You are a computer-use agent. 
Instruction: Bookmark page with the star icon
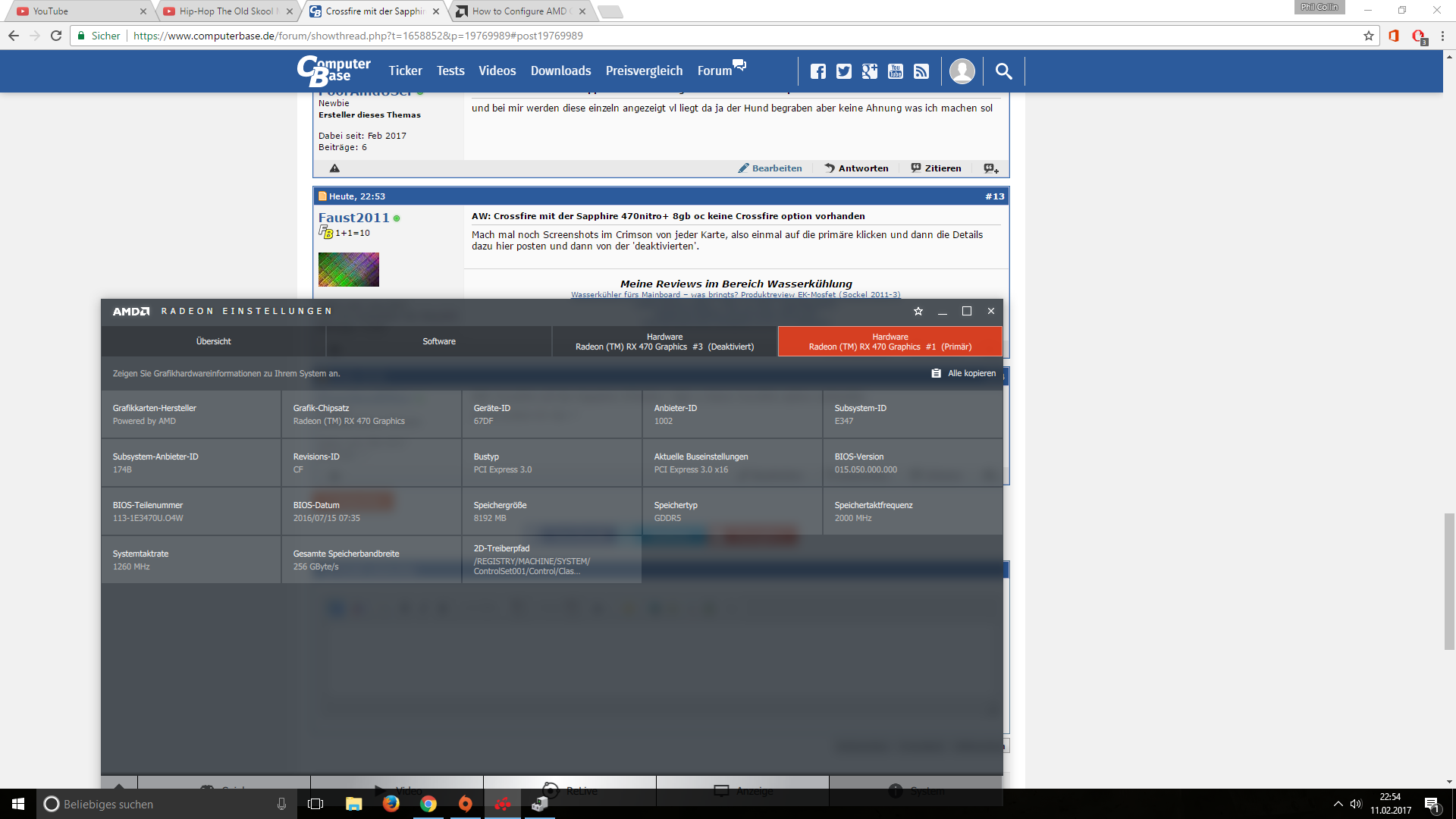coord(1368,36)
